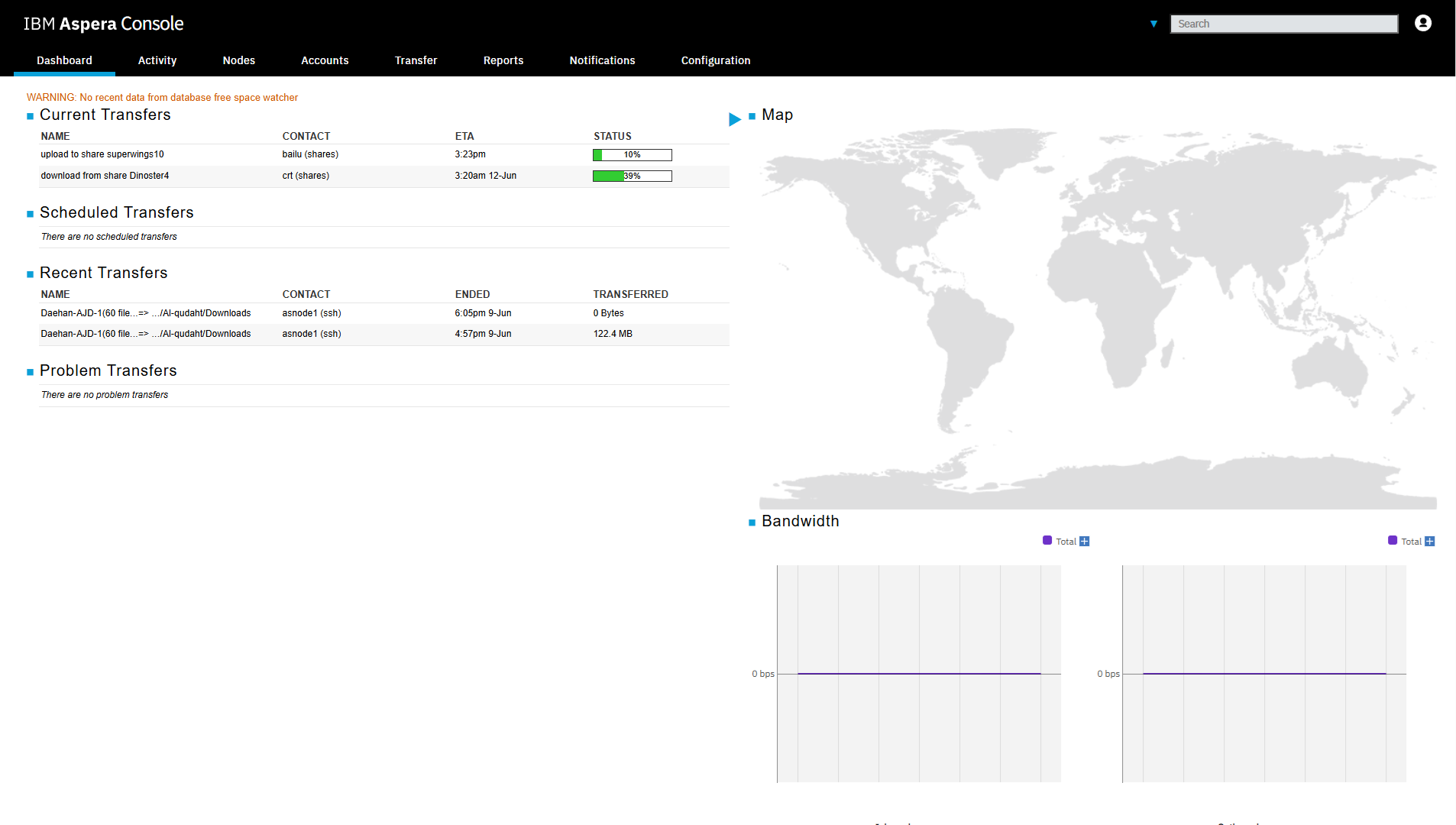1456x825 pixels.
Task: Click the asnode1 (ssh) contact for the 4:57pm transfer
Action: [312, 334]
